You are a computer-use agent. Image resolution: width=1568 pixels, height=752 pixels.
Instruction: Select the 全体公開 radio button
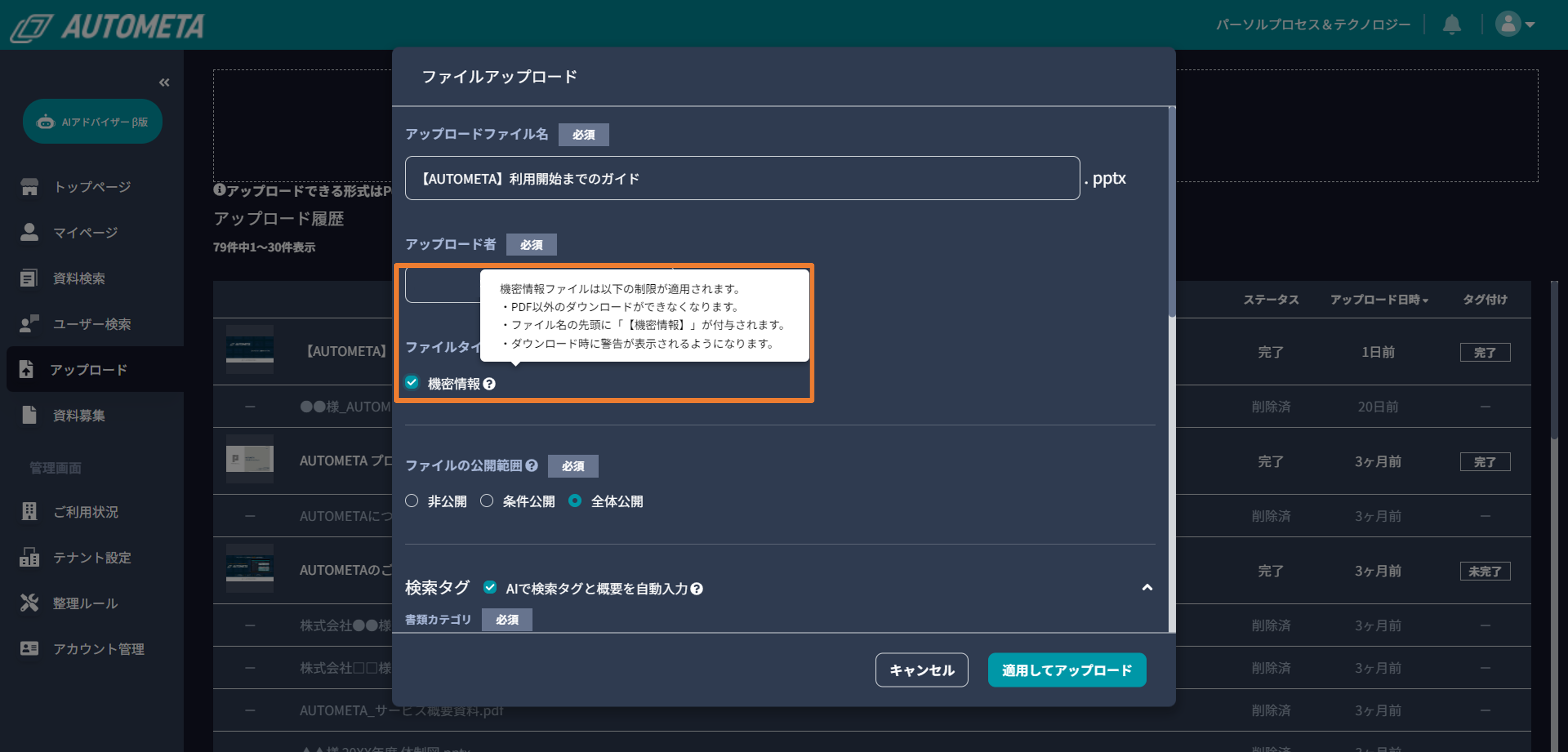click(x=574, y=500)
